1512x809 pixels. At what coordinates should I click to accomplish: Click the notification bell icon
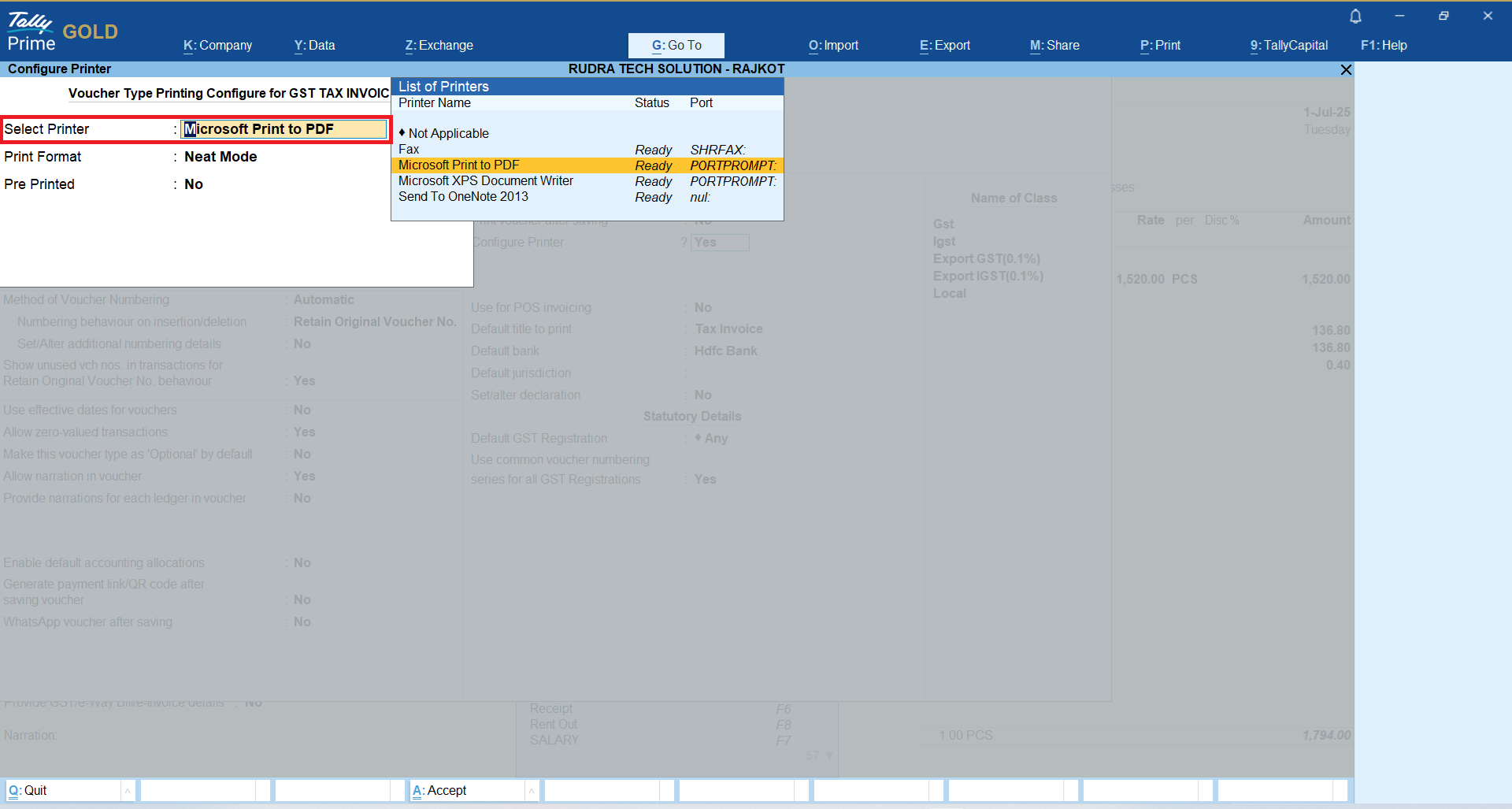coord(1355,17)
